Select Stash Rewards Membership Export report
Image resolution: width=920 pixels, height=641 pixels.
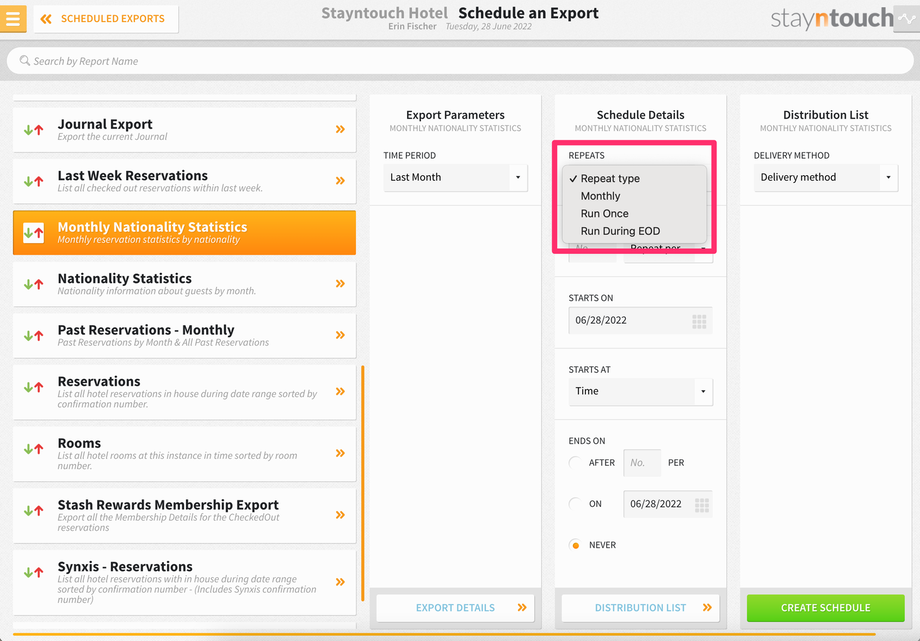tap(184, 515)
